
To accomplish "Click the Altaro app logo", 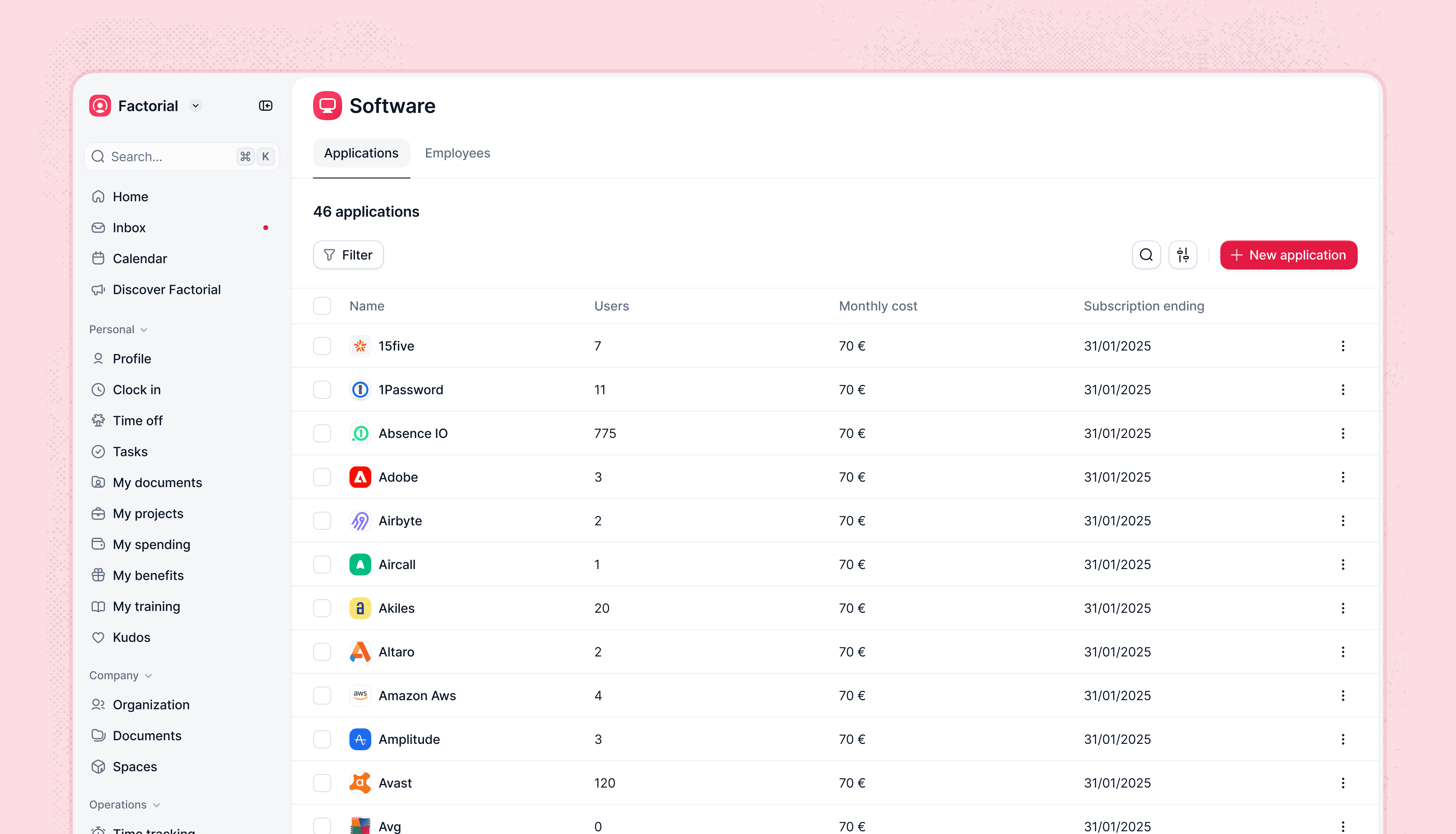I will [360, 652].
